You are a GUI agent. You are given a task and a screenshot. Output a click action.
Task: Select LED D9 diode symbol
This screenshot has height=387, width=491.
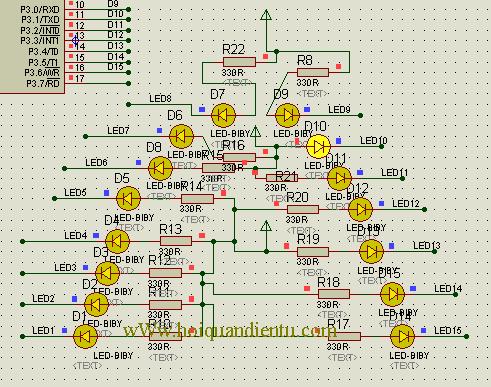(x=287, y=116)
